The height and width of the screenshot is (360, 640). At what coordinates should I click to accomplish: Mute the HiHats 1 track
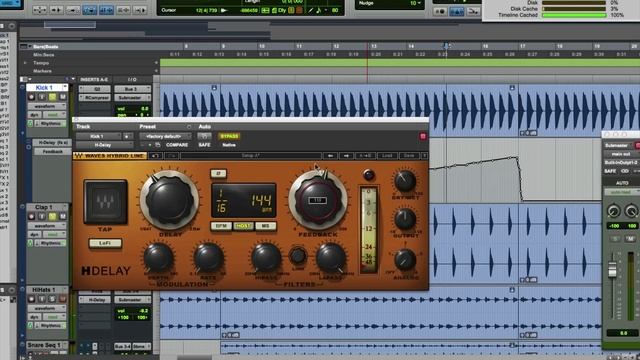pos(63,299)
